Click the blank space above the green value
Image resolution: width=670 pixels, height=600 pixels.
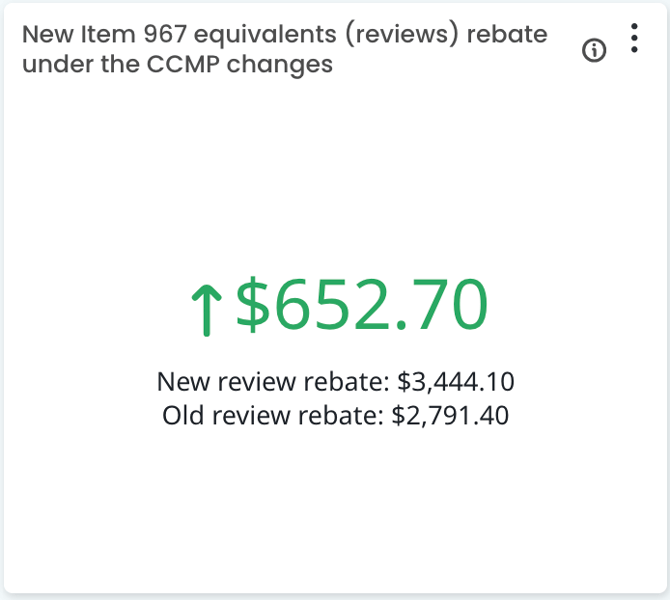pos(335,180)
